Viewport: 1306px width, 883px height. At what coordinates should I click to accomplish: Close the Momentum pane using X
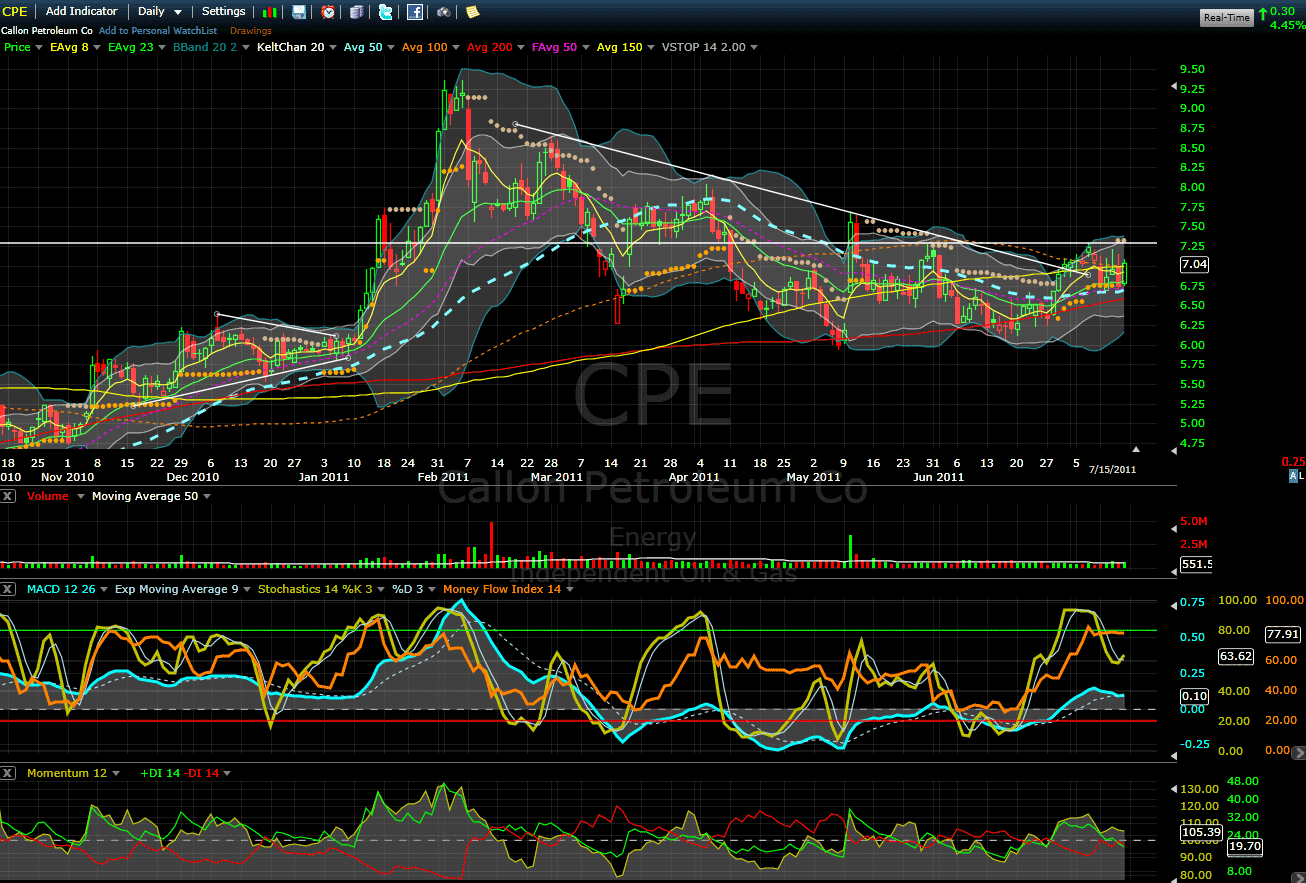pyautogui.click(x=9, y=773)
